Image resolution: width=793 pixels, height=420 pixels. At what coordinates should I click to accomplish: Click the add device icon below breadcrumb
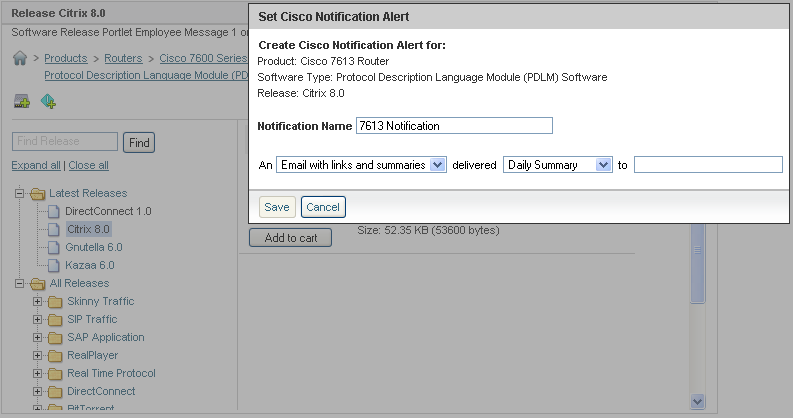(22, 101)
